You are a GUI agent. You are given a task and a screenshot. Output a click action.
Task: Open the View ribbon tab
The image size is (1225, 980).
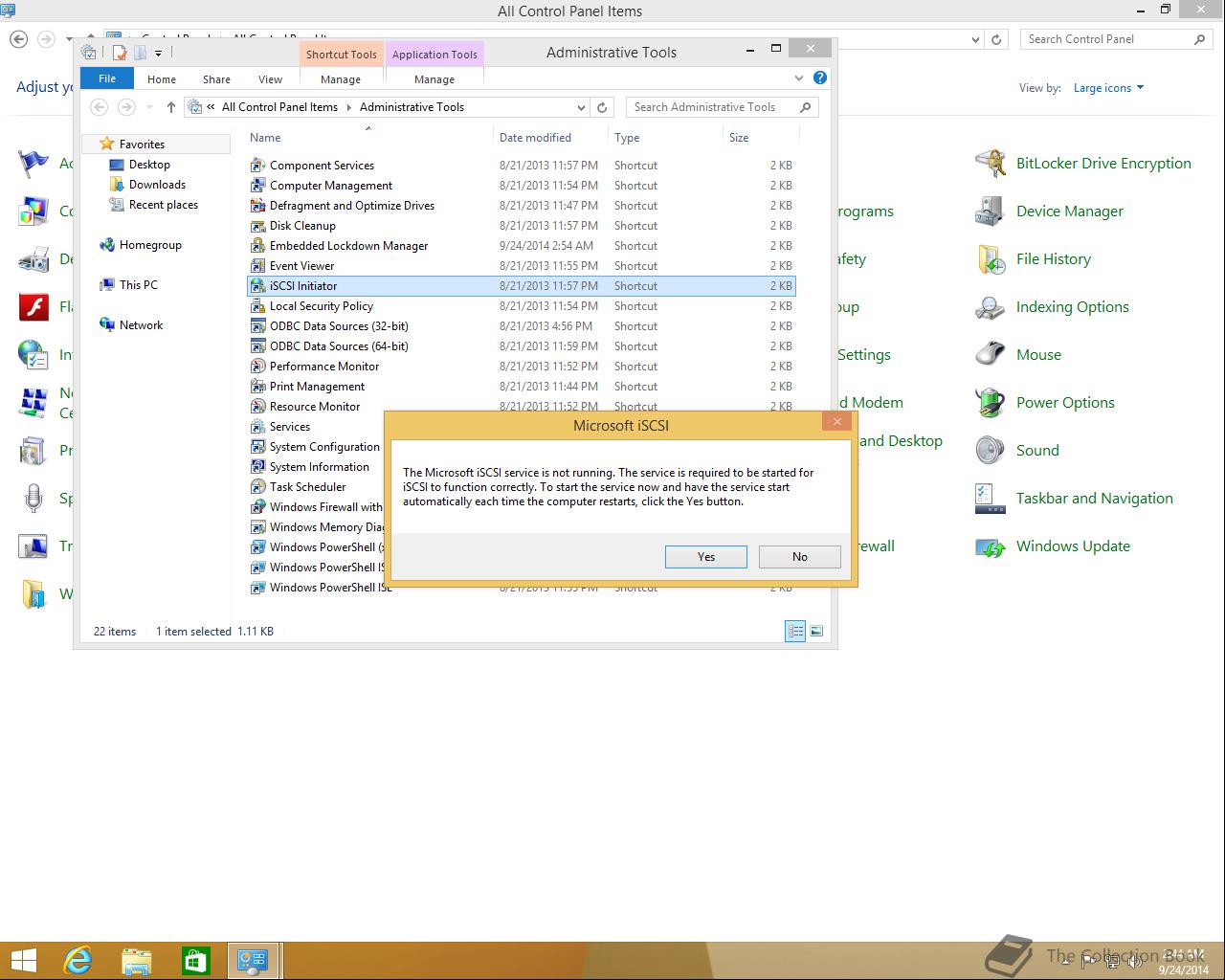tap(271, 79)
